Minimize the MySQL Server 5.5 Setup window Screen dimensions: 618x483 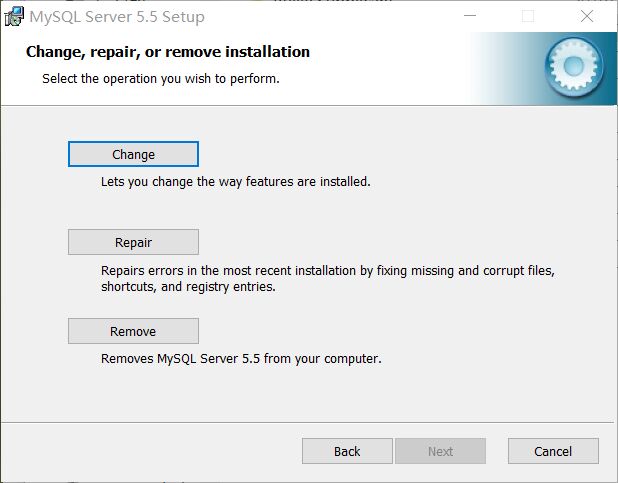tap(470, 16)
